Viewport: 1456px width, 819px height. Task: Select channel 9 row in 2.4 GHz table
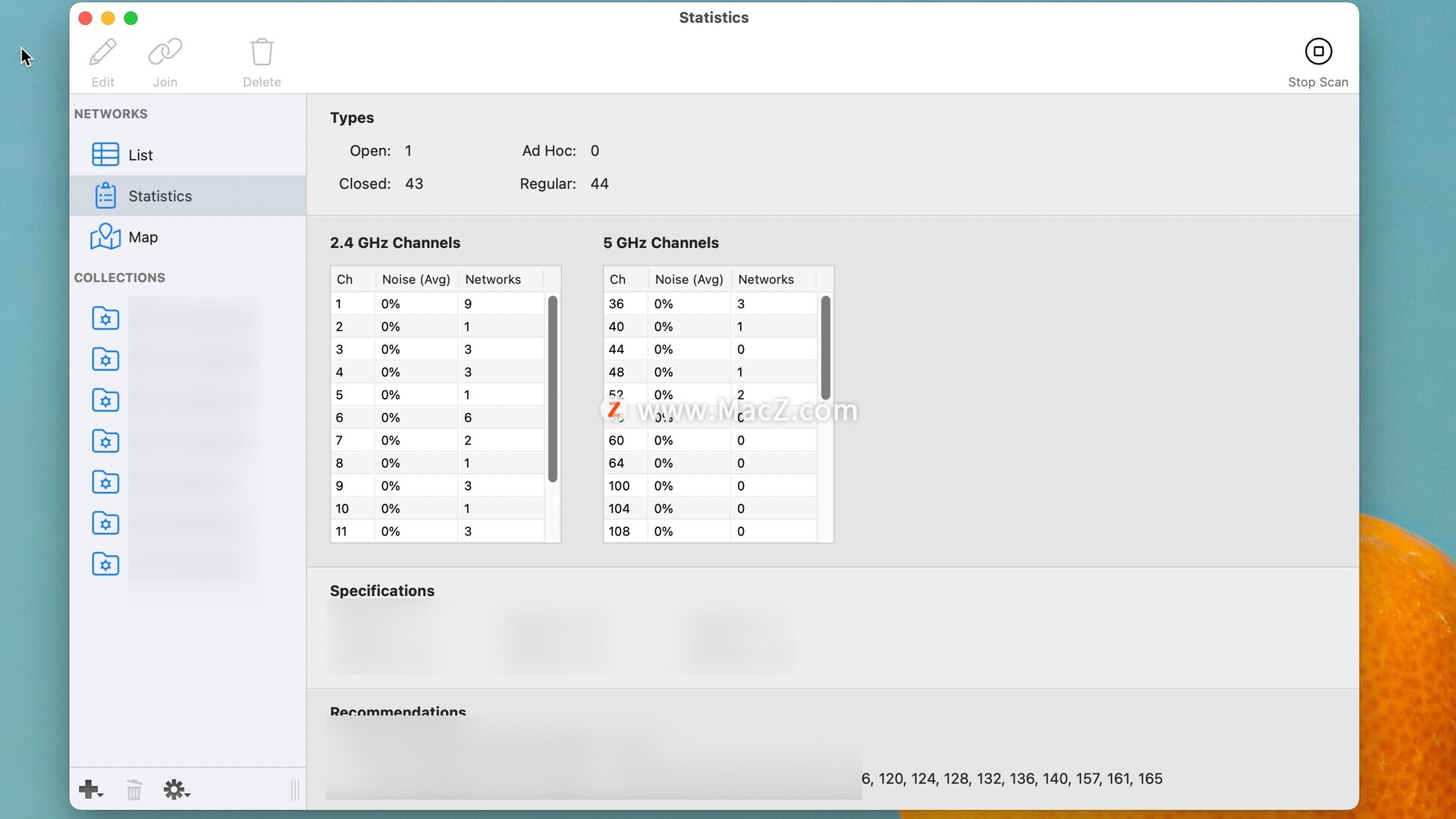click(x=438, y=485)
